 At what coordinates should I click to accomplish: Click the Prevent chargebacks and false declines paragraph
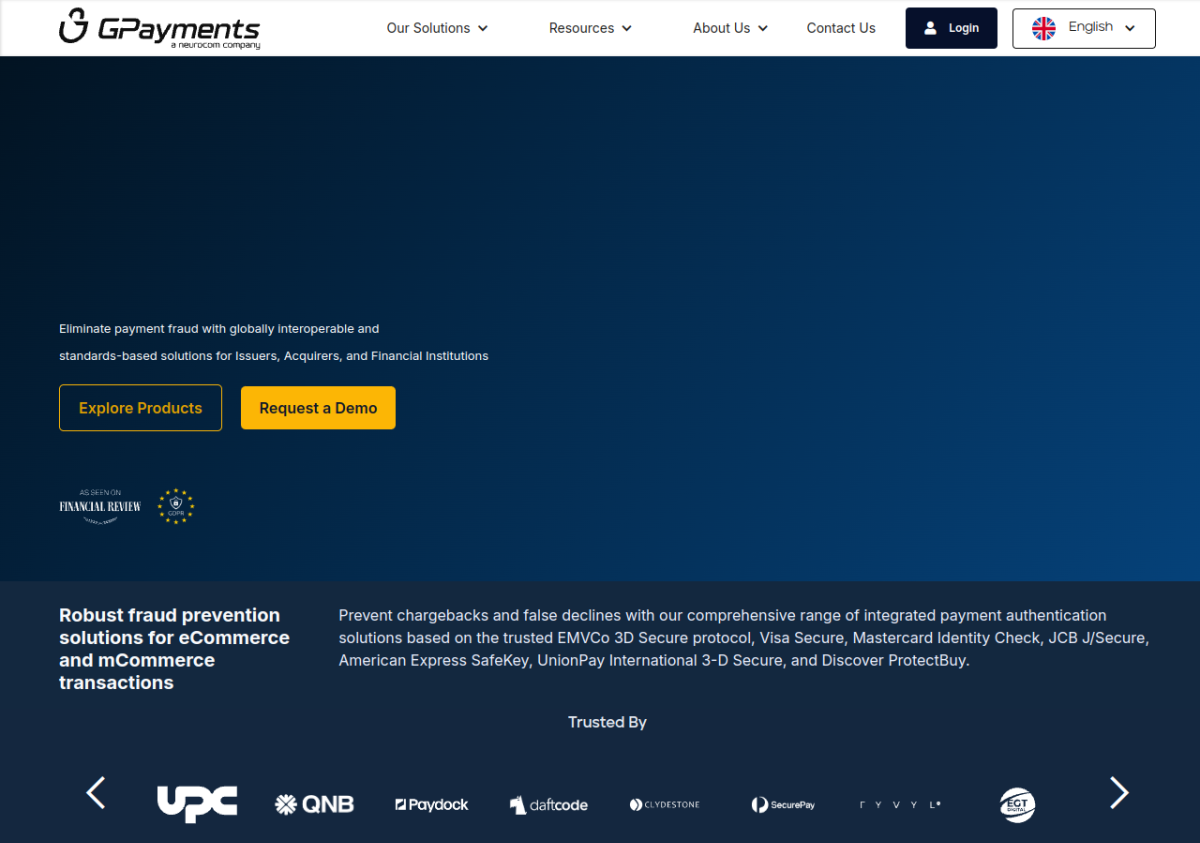coord(744,638)
